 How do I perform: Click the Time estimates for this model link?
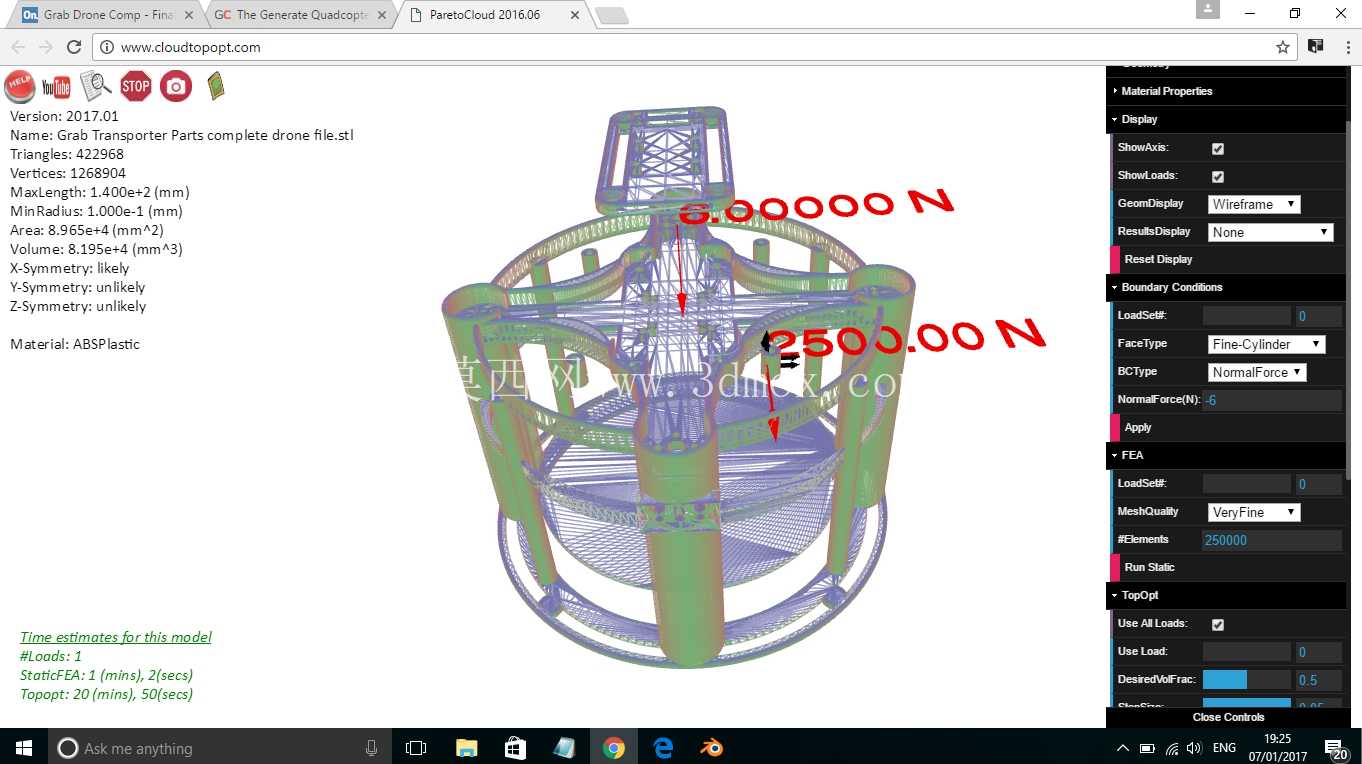coord(116,637)
